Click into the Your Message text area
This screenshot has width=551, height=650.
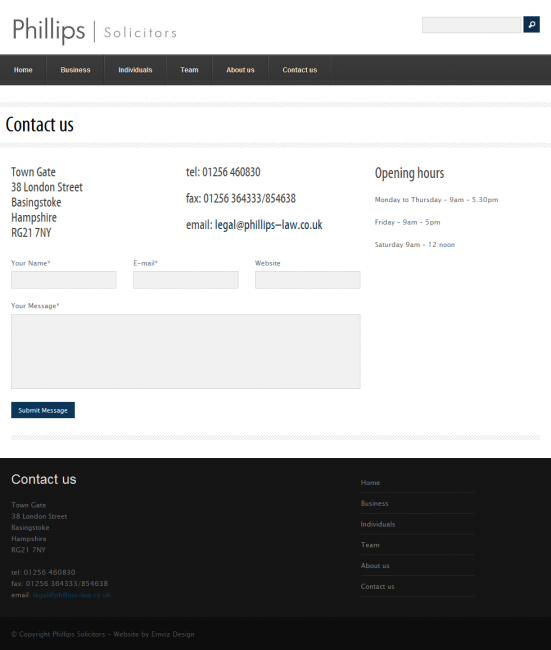[x=186, y=351]
